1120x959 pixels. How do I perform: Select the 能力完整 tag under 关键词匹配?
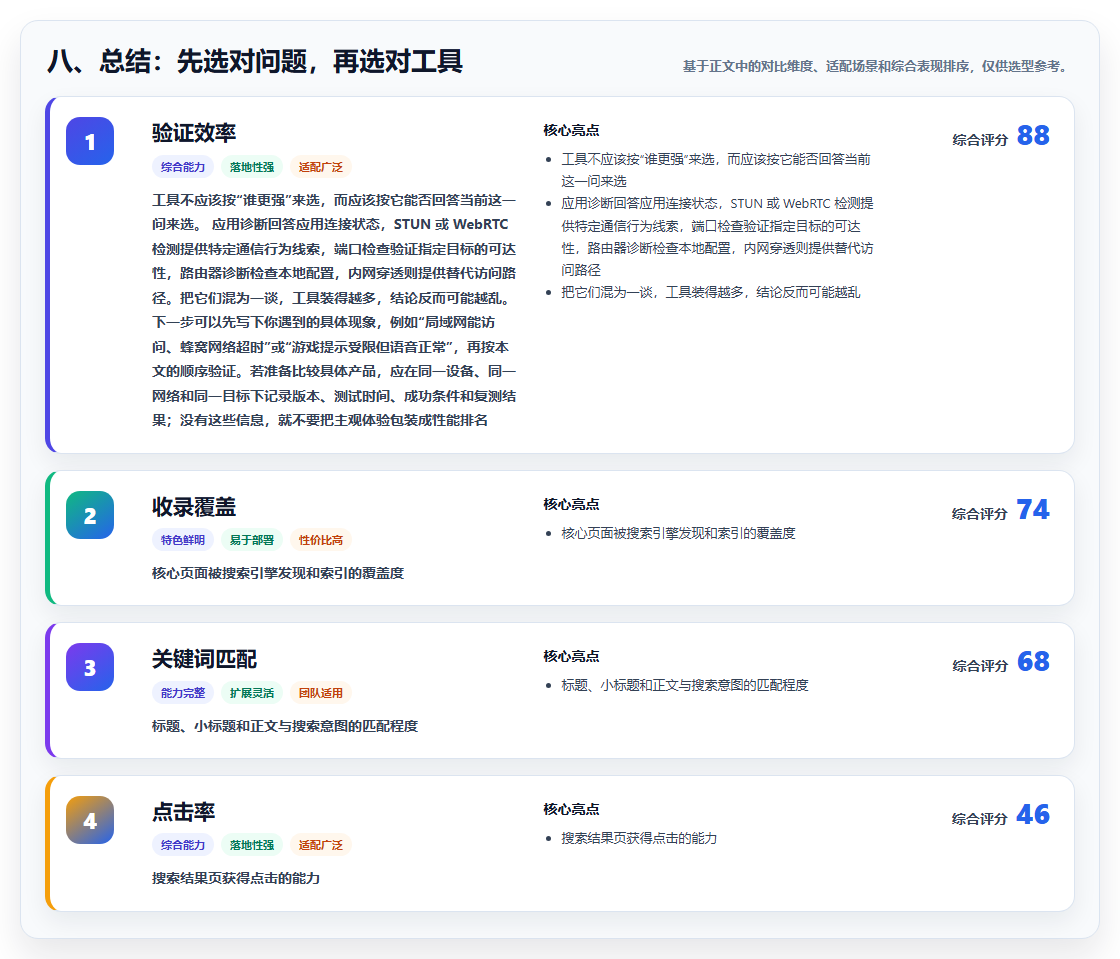(x=183, y=693)
